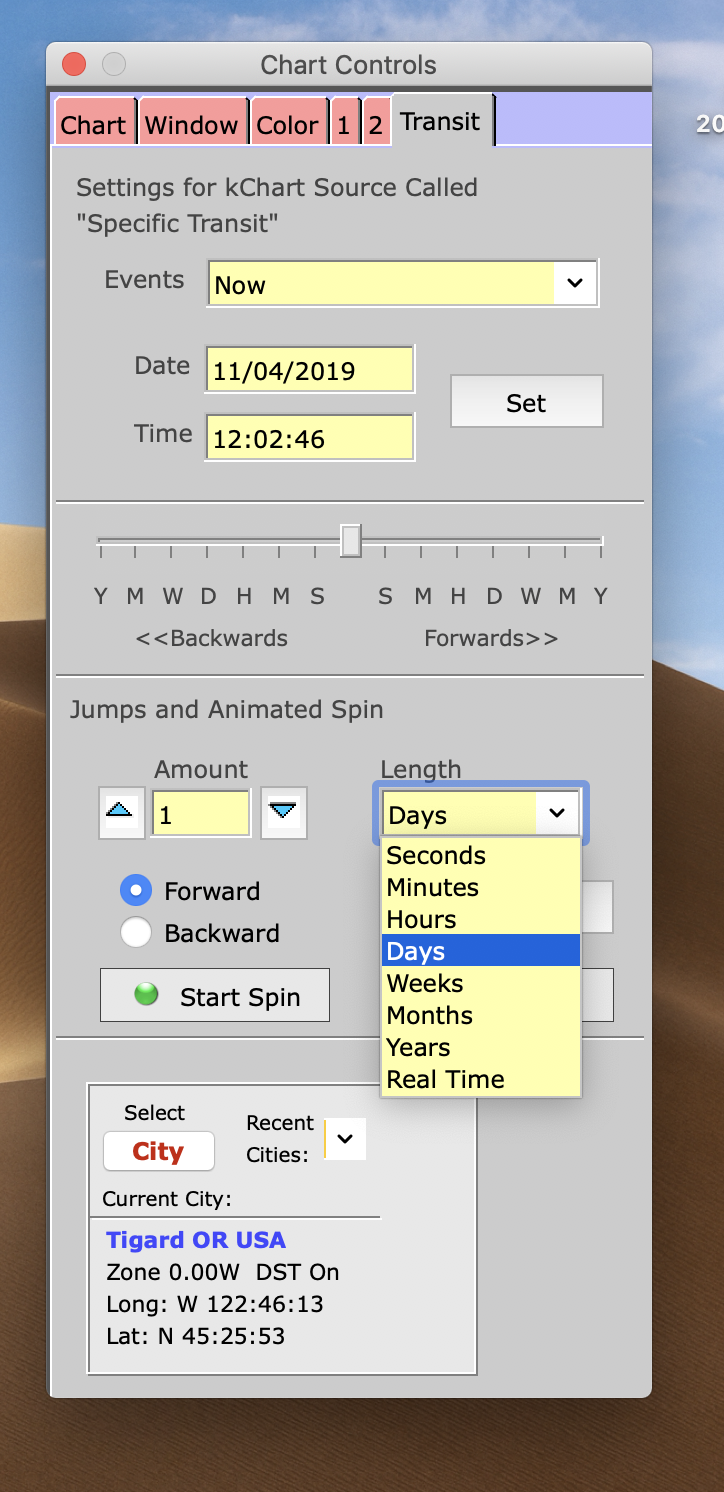Switch to the Color tab
The image size is (724, 1492).
coord(288,125)
